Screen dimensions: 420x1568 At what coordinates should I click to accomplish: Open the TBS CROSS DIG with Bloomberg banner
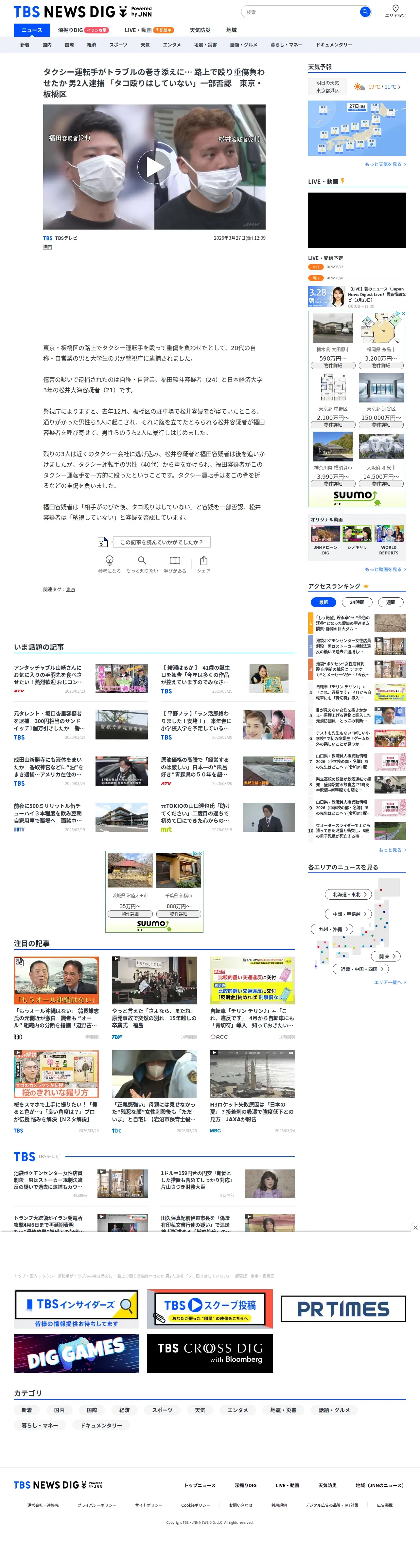pyautogui.click(x=210, y=1354)
